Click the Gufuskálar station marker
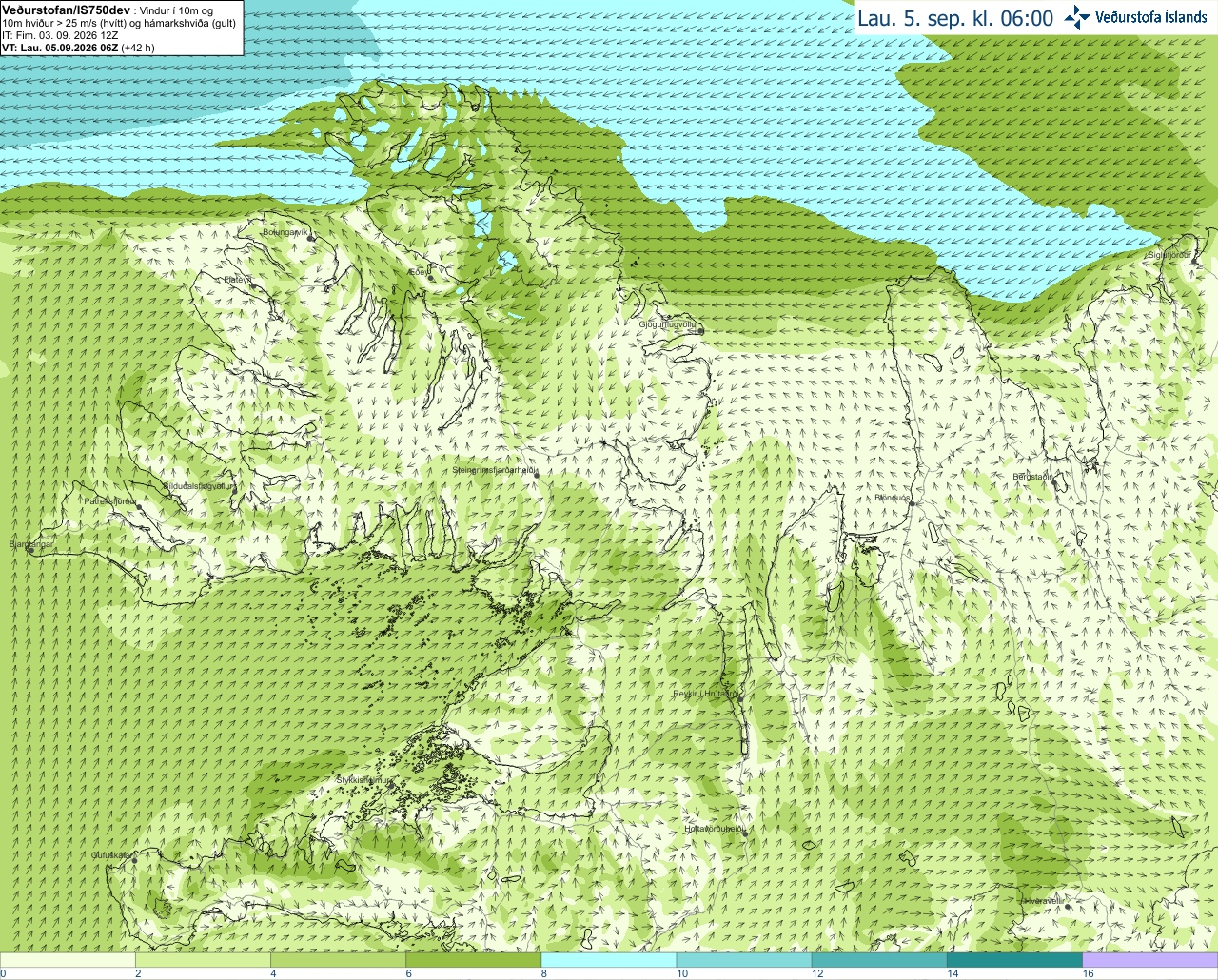The height and width of the screenshot is (980, 1218). 134,860
